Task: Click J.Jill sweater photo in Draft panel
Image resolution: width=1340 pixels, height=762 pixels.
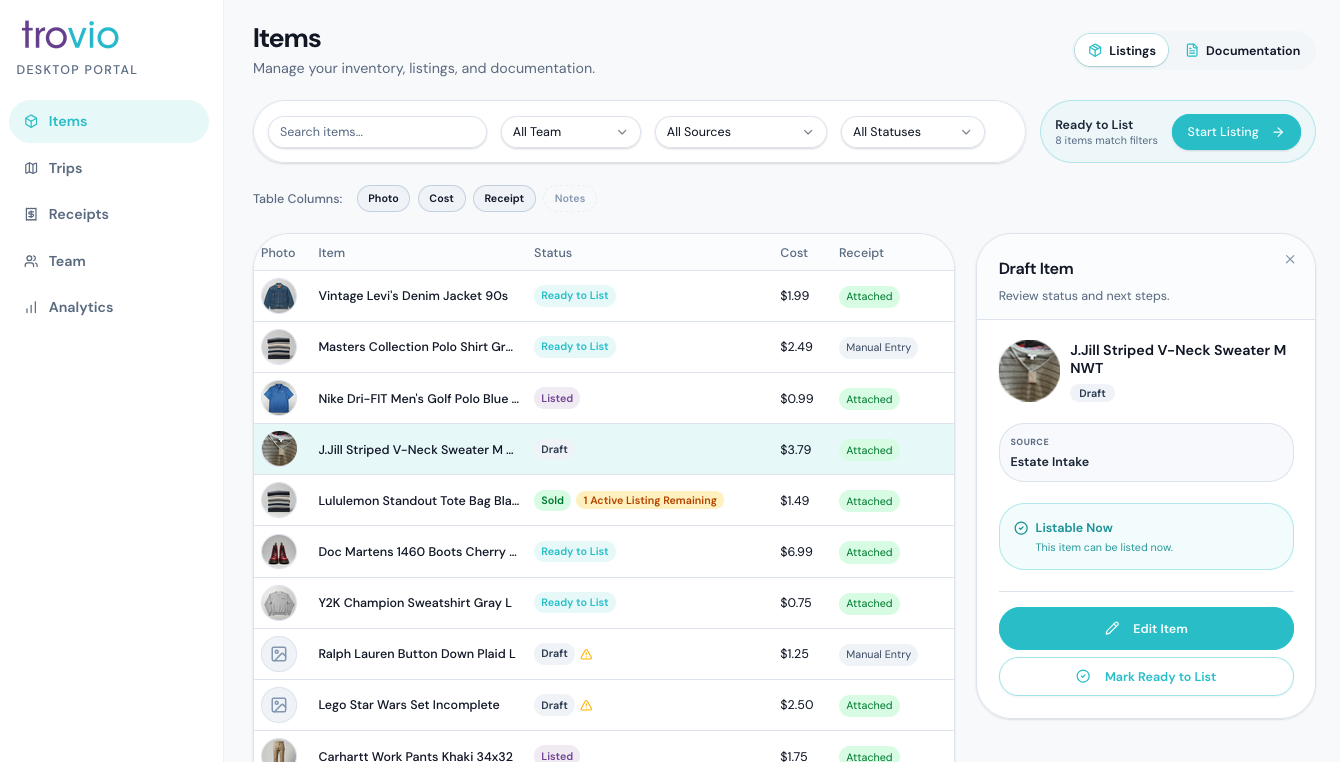Action: [1029, 371]
